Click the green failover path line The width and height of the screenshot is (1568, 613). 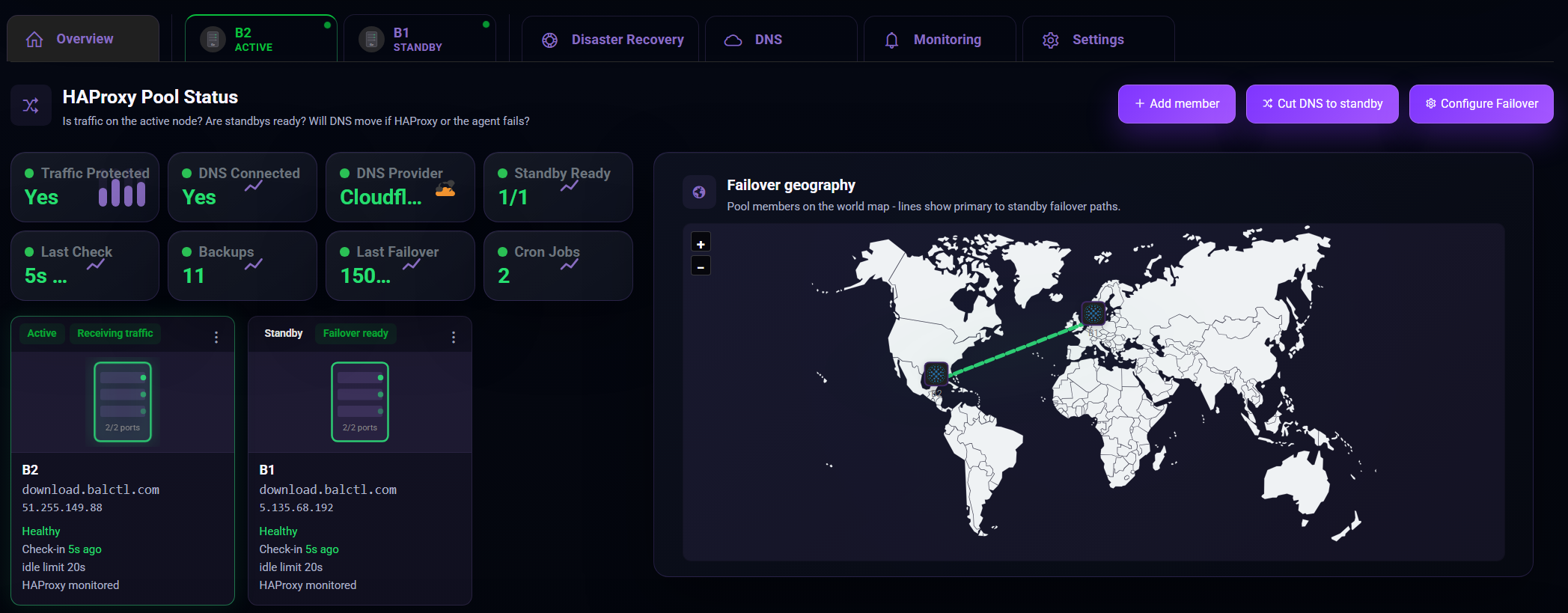tap(1015, 349)
